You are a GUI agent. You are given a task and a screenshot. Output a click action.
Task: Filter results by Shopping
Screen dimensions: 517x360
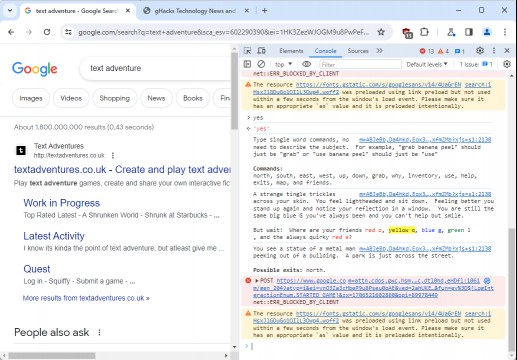coord(114,98)
